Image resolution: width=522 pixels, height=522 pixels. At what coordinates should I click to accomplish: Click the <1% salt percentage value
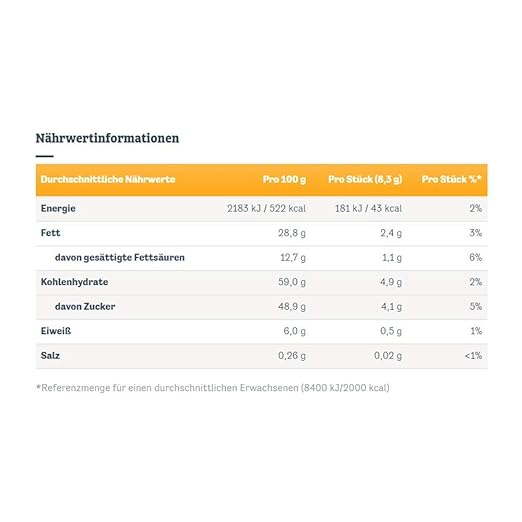[x=473, y=356]
